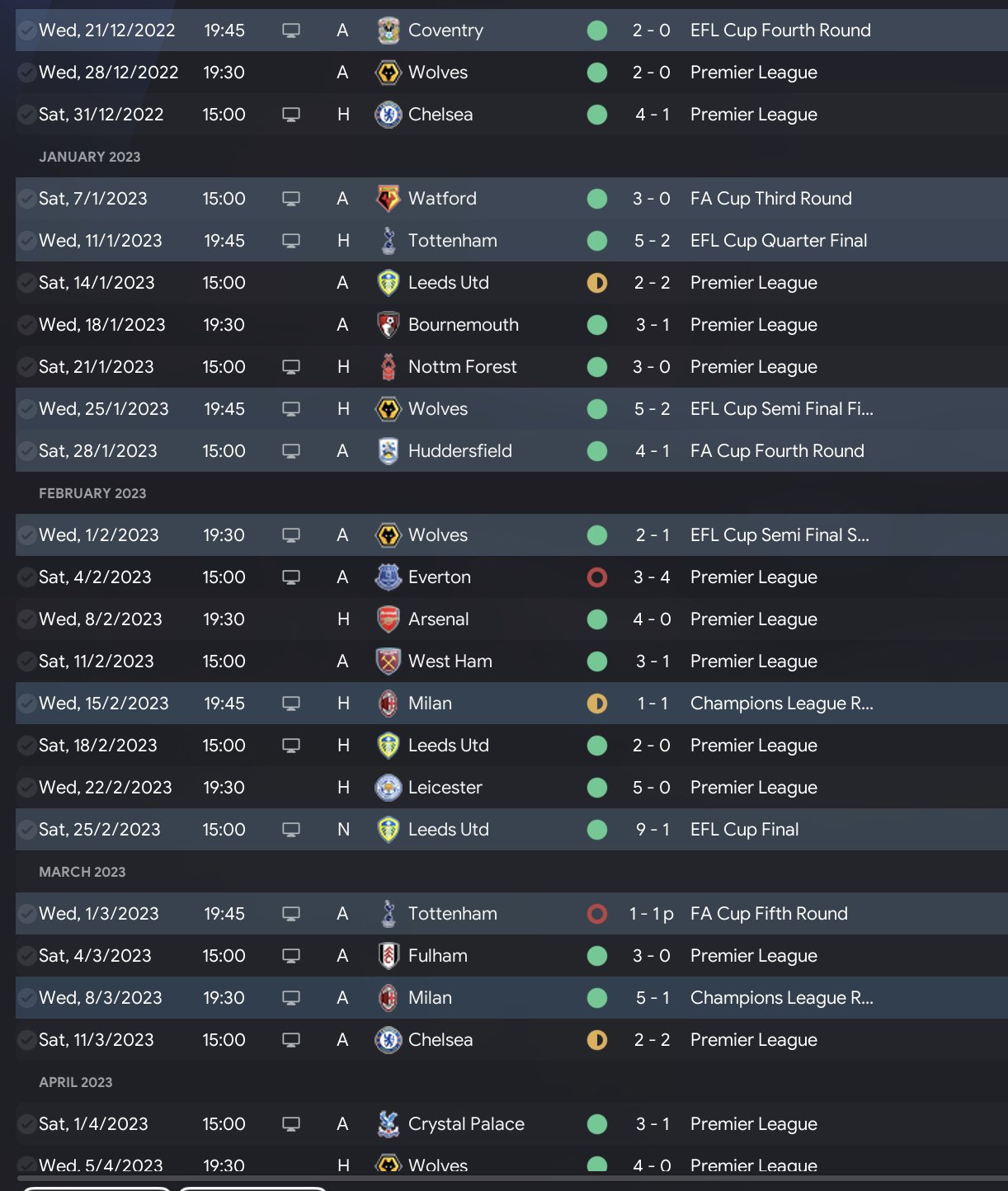The width and height of the screenshot is (1008, 1191).
Task: Open the FA Cup Fifth Round competition link
Action: pyautogui.click(x=769, y=914)
